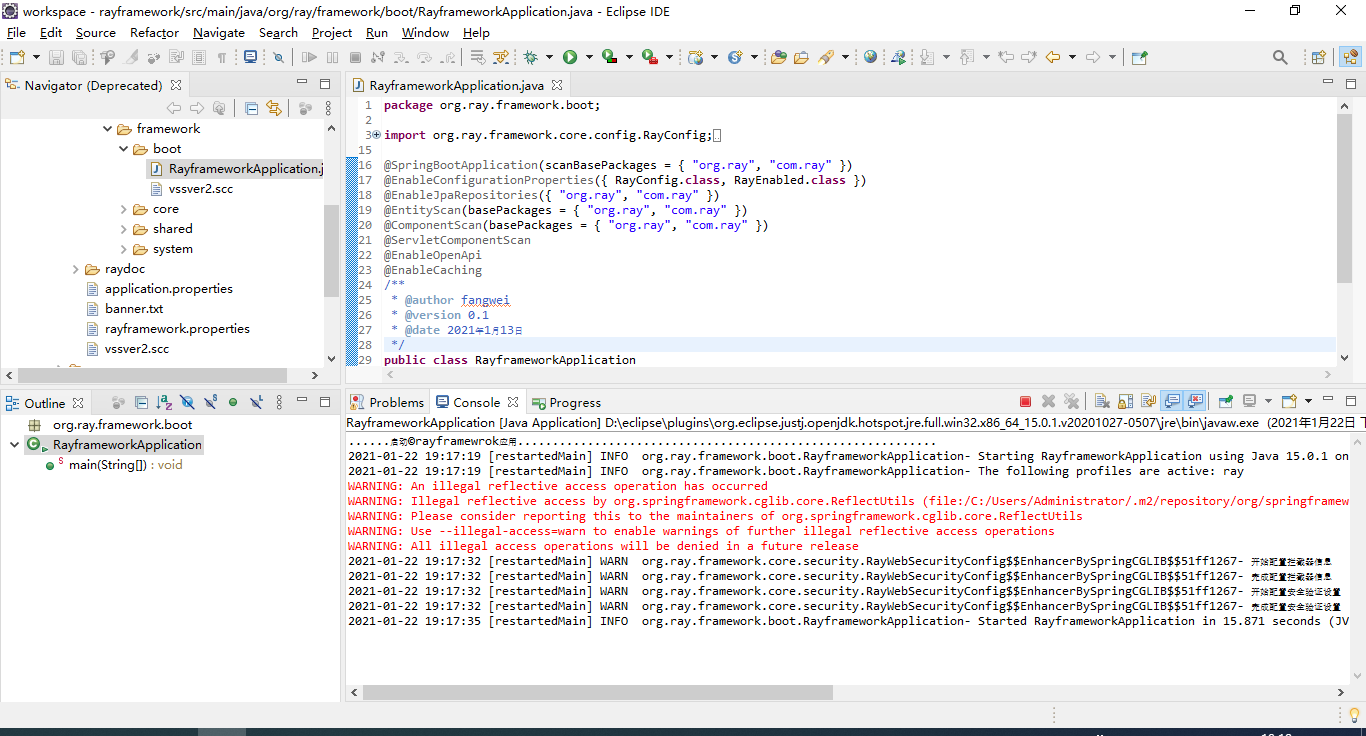This screenshot has height=736, width=1366.
Task: Click the Sort alphabetically icon in Outline
Action: (164, 402)
